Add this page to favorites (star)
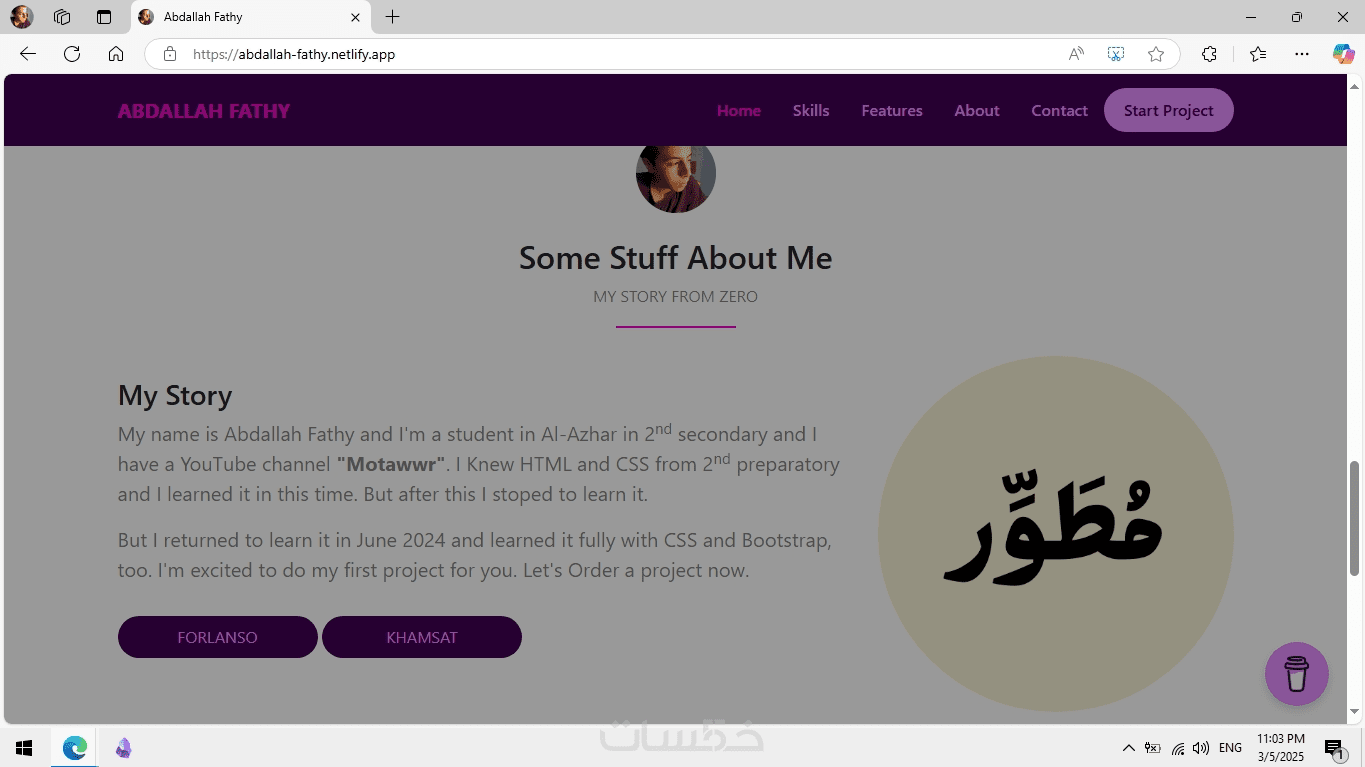Screen dimensions: 1365x767 1156,54
